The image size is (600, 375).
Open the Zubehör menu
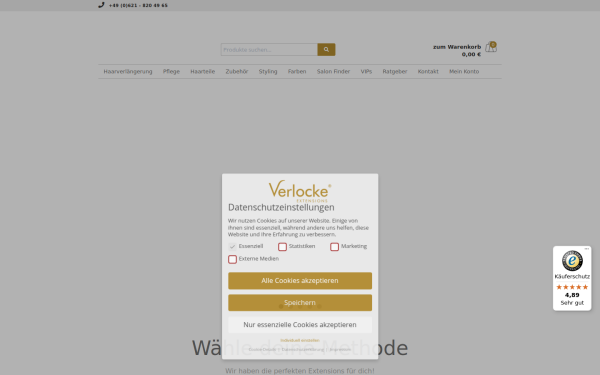[x=237, y=72]
